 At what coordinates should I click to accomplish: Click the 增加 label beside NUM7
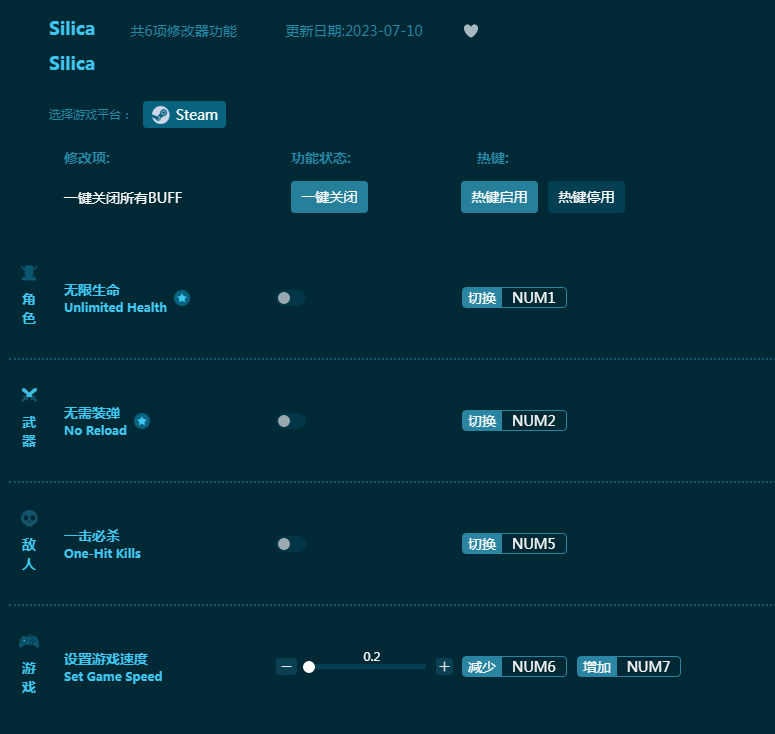click(x=597, y=667)
